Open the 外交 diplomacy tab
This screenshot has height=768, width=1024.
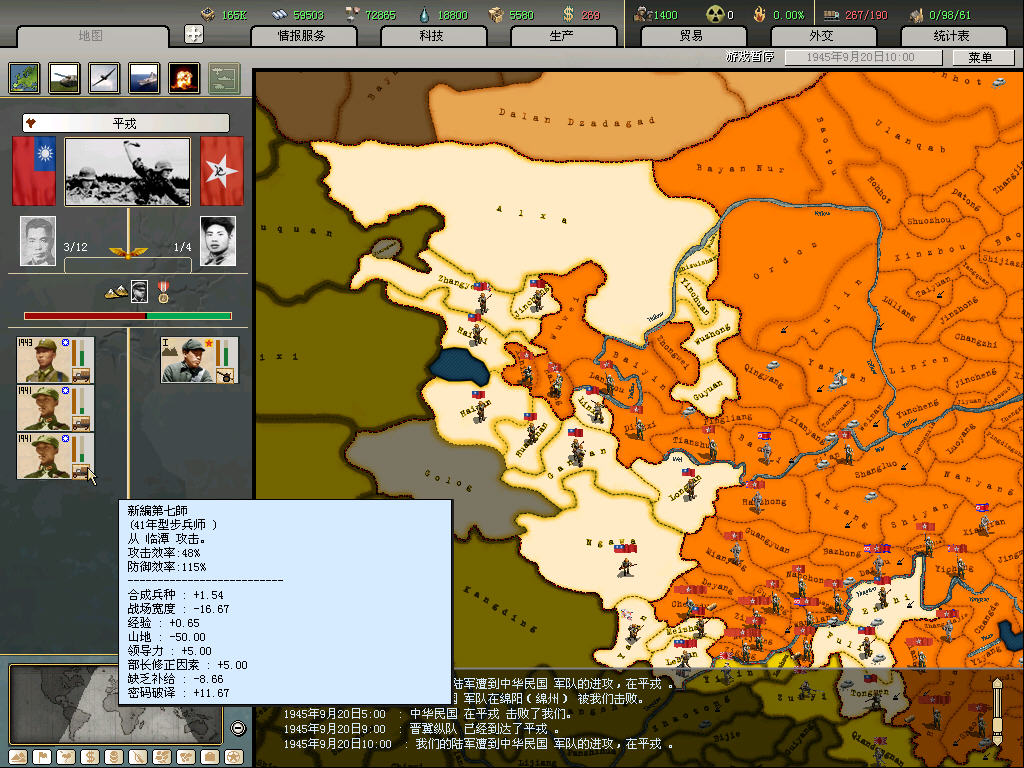pos(821,36)
